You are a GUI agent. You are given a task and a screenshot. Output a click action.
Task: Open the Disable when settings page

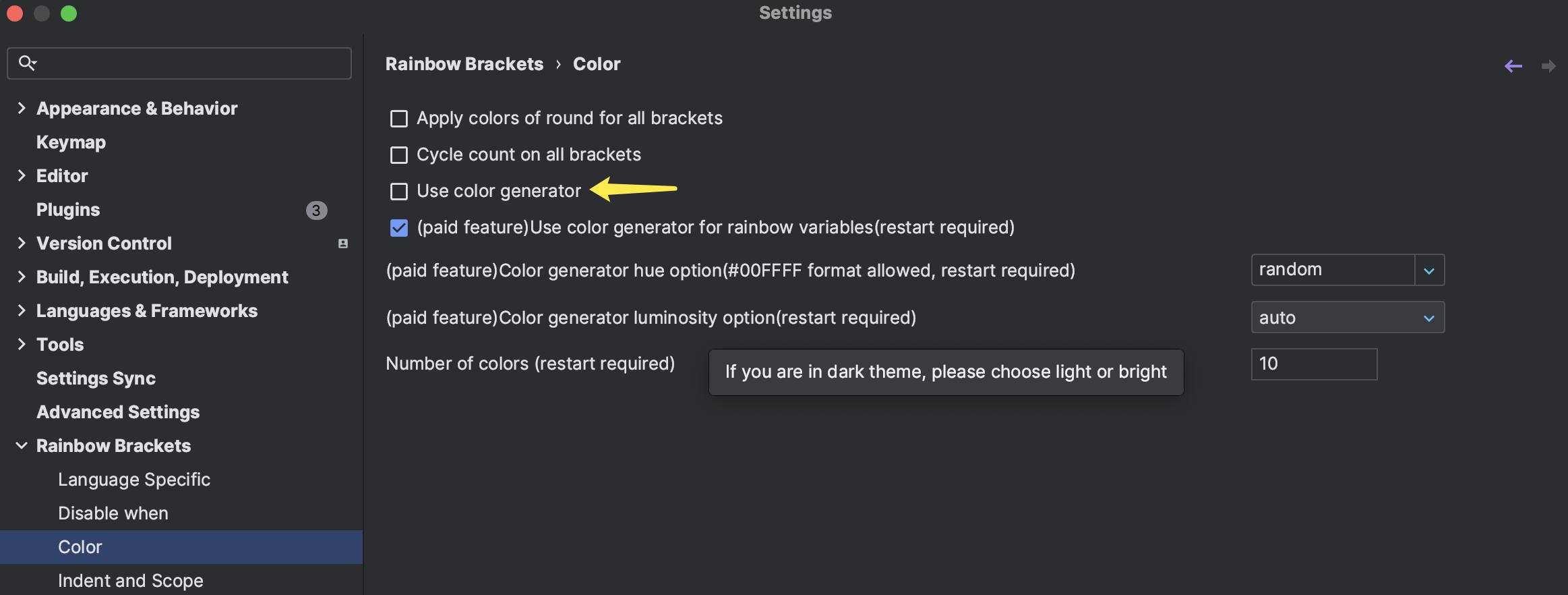(113, 513)
